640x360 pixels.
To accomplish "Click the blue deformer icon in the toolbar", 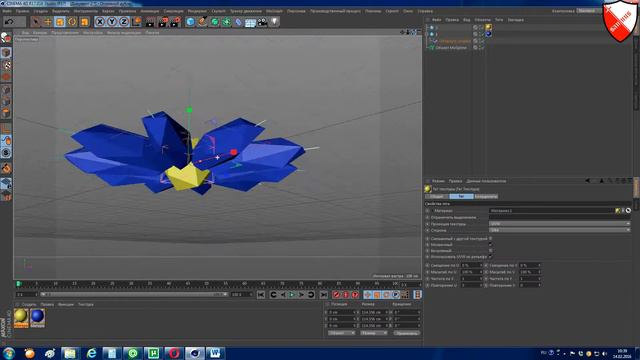I will 238,22.
